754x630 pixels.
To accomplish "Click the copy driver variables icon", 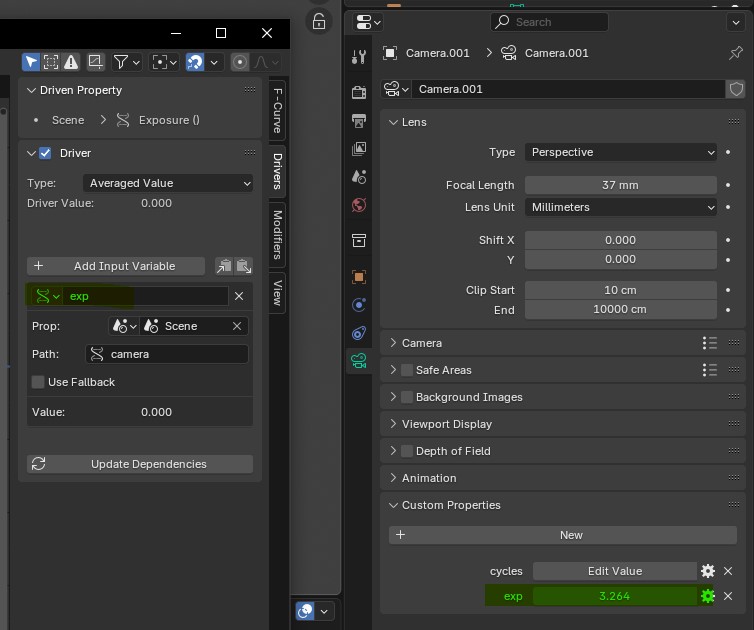I will pos(224,266).
